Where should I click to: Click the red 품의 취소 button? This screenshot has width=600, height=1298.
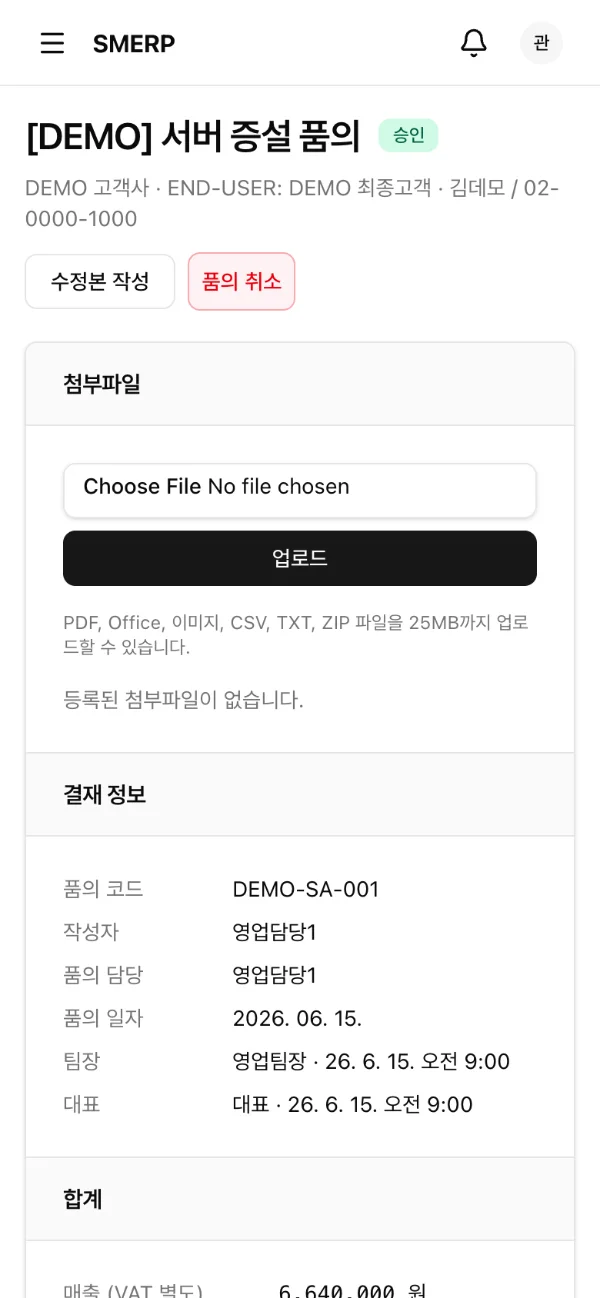click(241, 281)
